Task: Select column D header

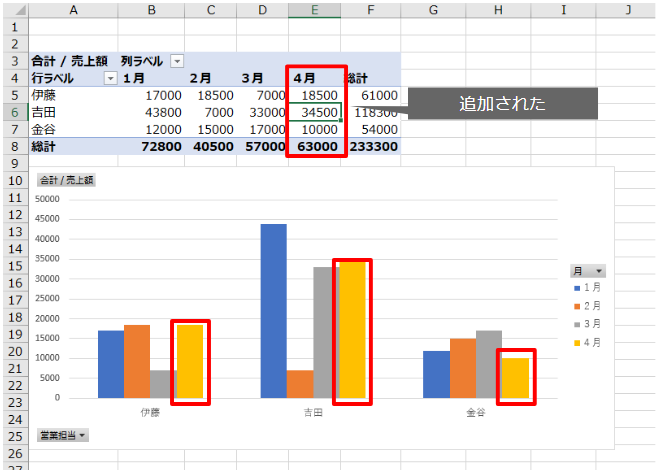Action: pyautogui.click(x=262, y=10)
